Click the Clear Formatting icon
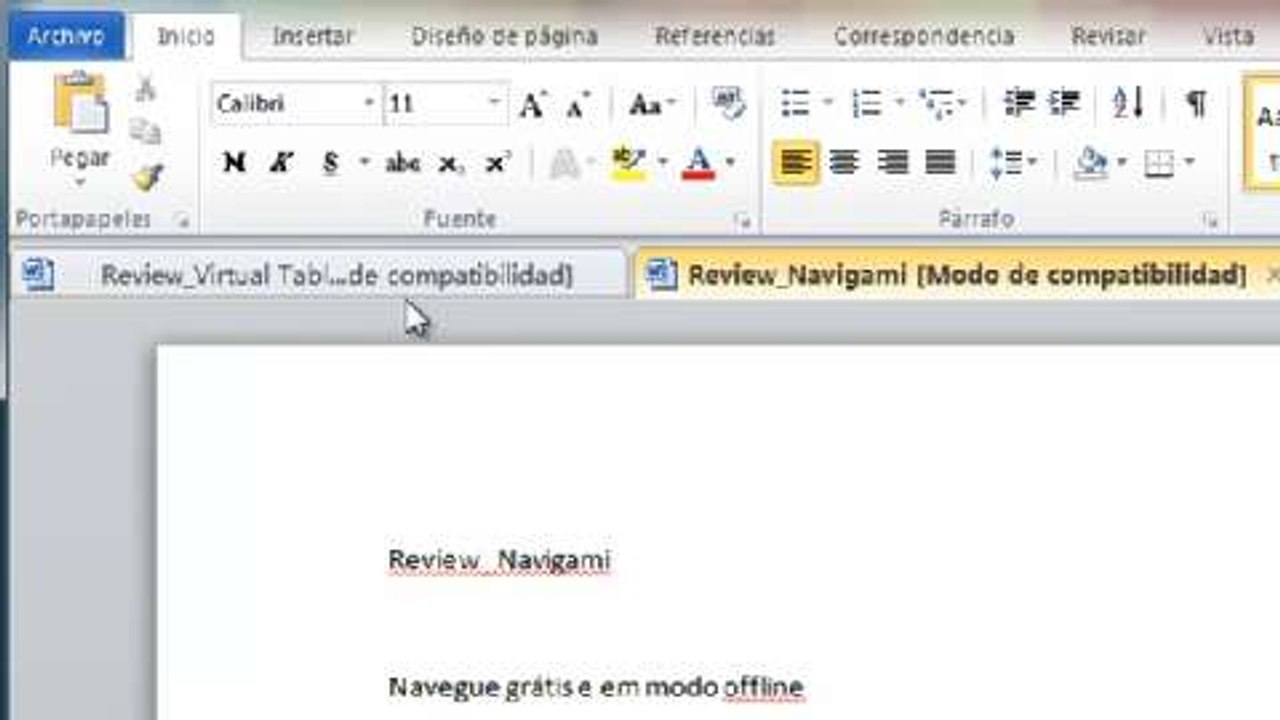The width and height of the screenshot is (1280, 720). click(x=728, y=104)
